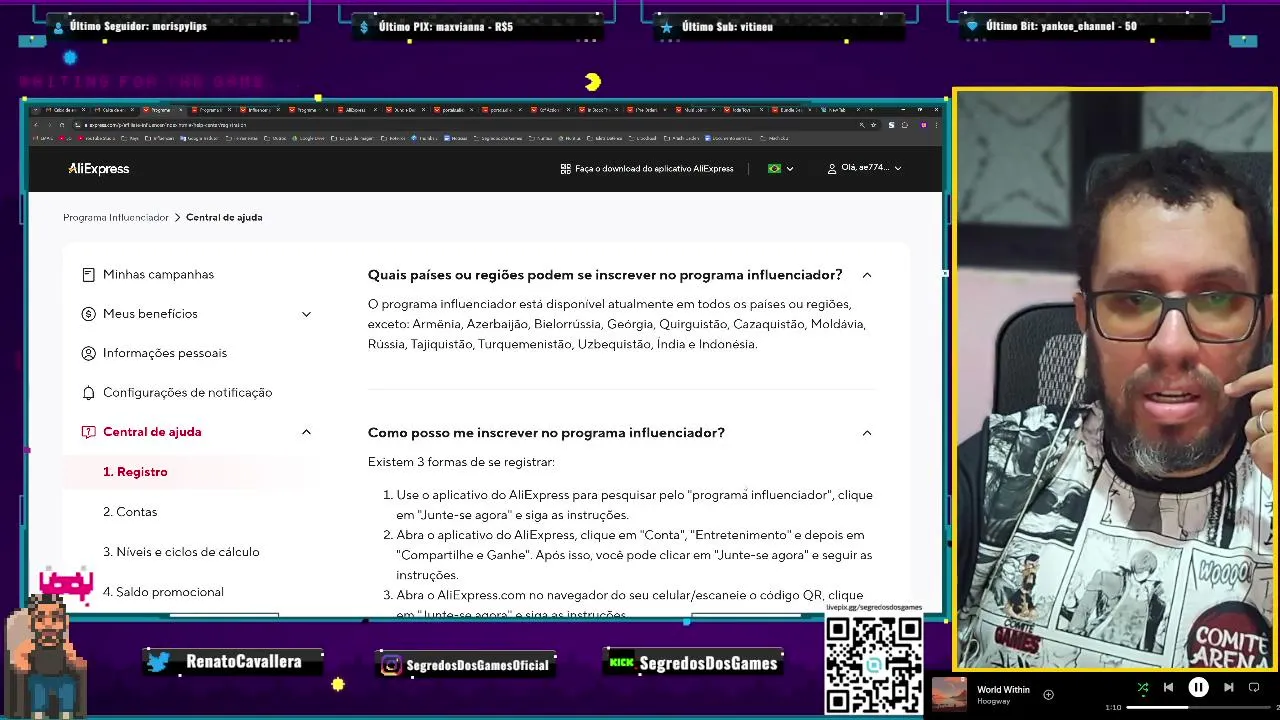The width and height of the screenshot is (1280, 720).
Task: Click the 'Meus benefícios' coin icon
Action: 88,314
